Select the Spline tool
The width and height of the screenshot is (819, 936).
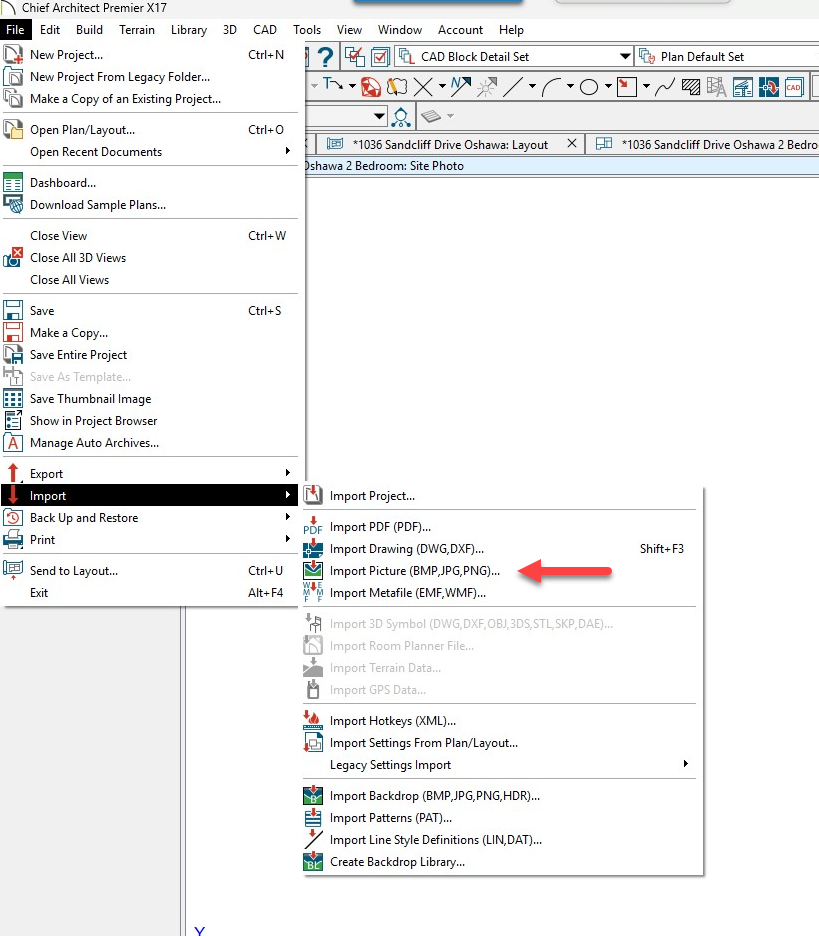(x=664, y=87)
